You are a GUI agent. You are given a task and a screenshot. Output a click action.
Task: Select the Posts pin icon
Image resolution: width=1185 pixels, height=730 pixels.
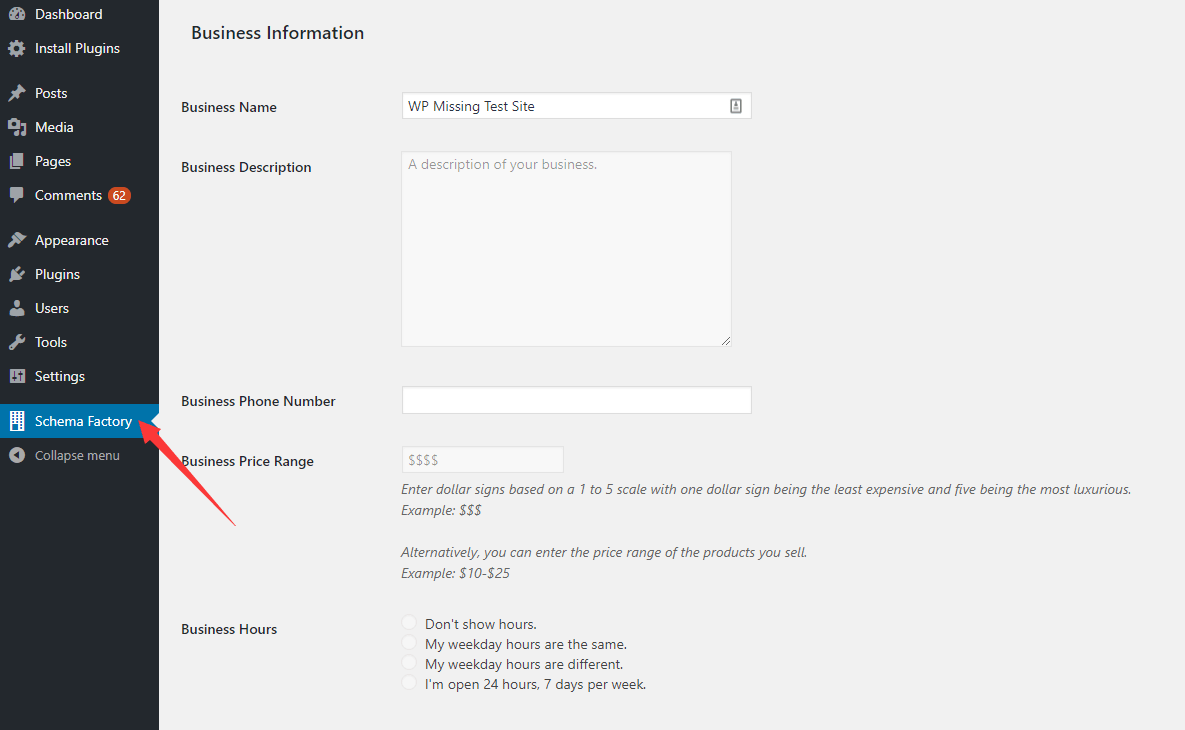[x=16, y=92]
